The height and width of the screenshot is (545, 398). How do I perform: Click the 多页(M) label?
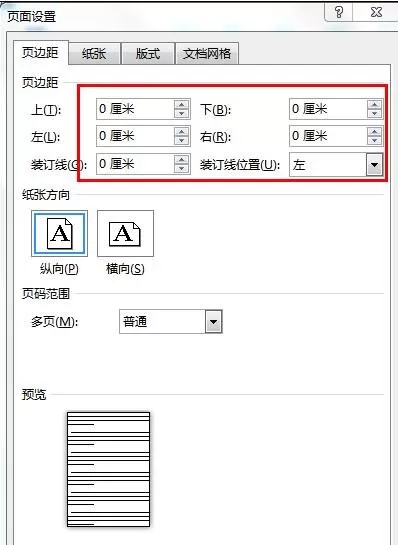click(x=55, y=322)
